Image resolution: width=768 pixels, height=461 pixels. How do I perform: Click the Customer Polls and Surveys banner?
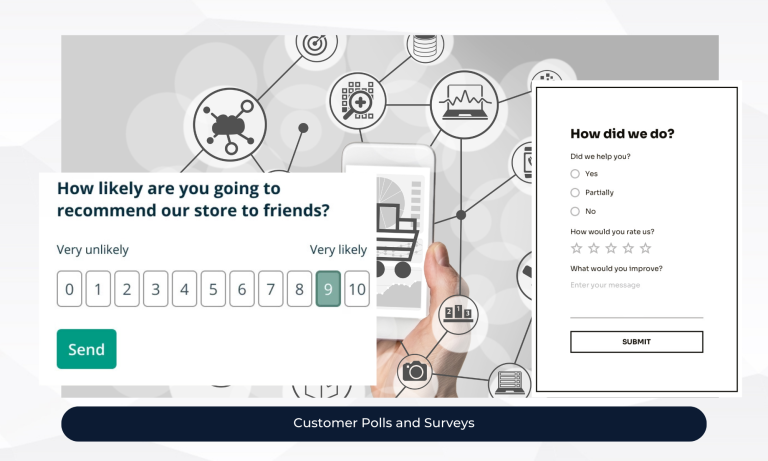pyautogui.click(x=384, y=423)
